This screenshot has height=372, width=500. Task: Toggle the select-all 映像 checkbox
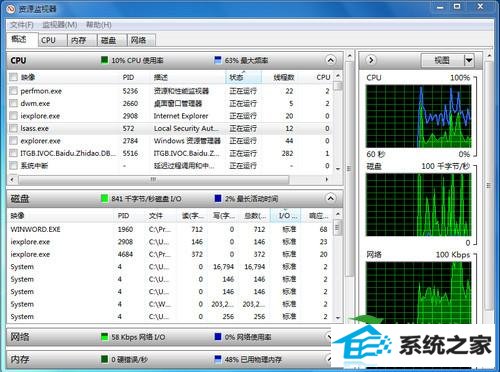[13, 77]
